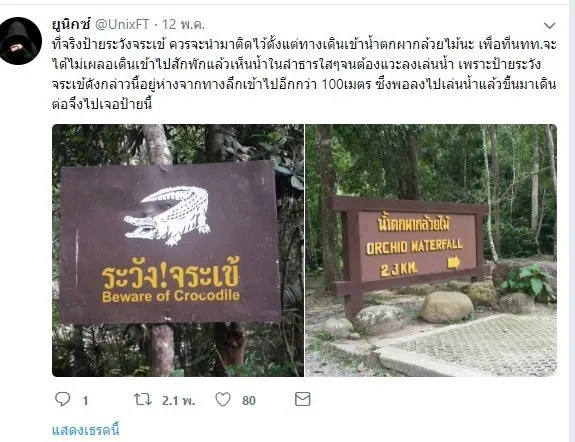The width and height of the screenshot is (575, 442).
Task: Click the yellow arrow on the waterfall sign
Action: 454,262
